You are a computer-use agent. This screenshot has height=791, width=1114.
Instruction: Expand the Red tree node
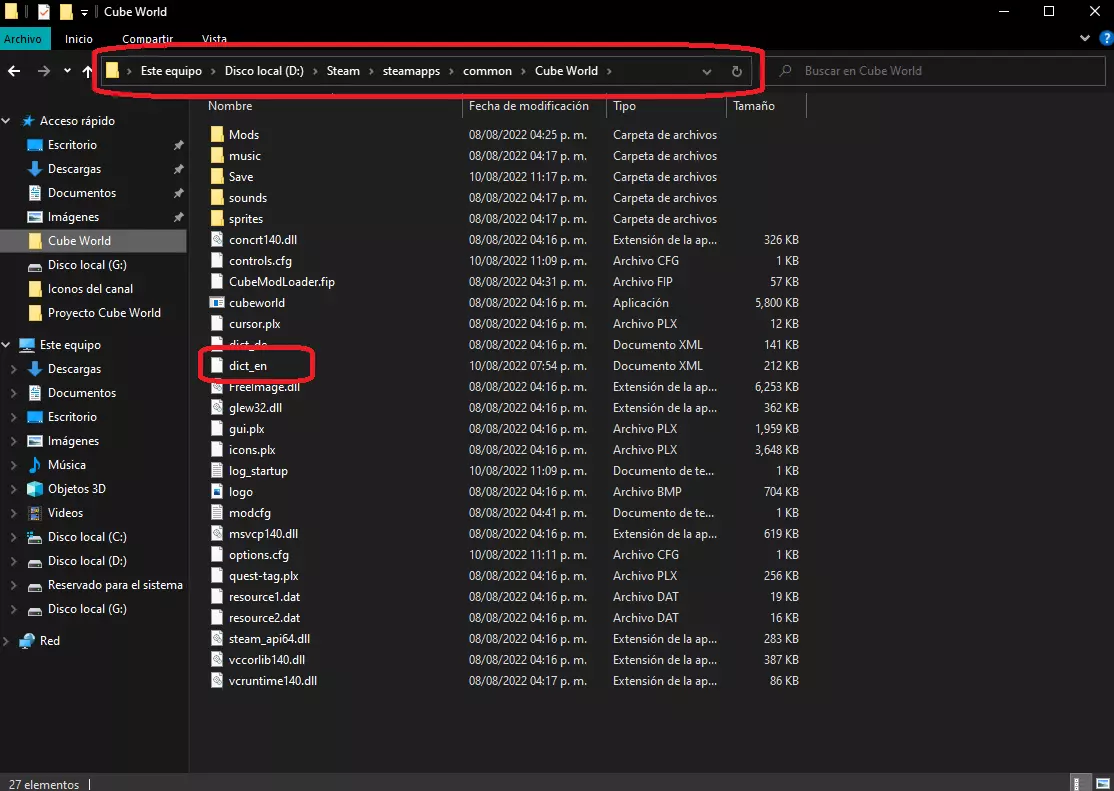pos(6,640)
